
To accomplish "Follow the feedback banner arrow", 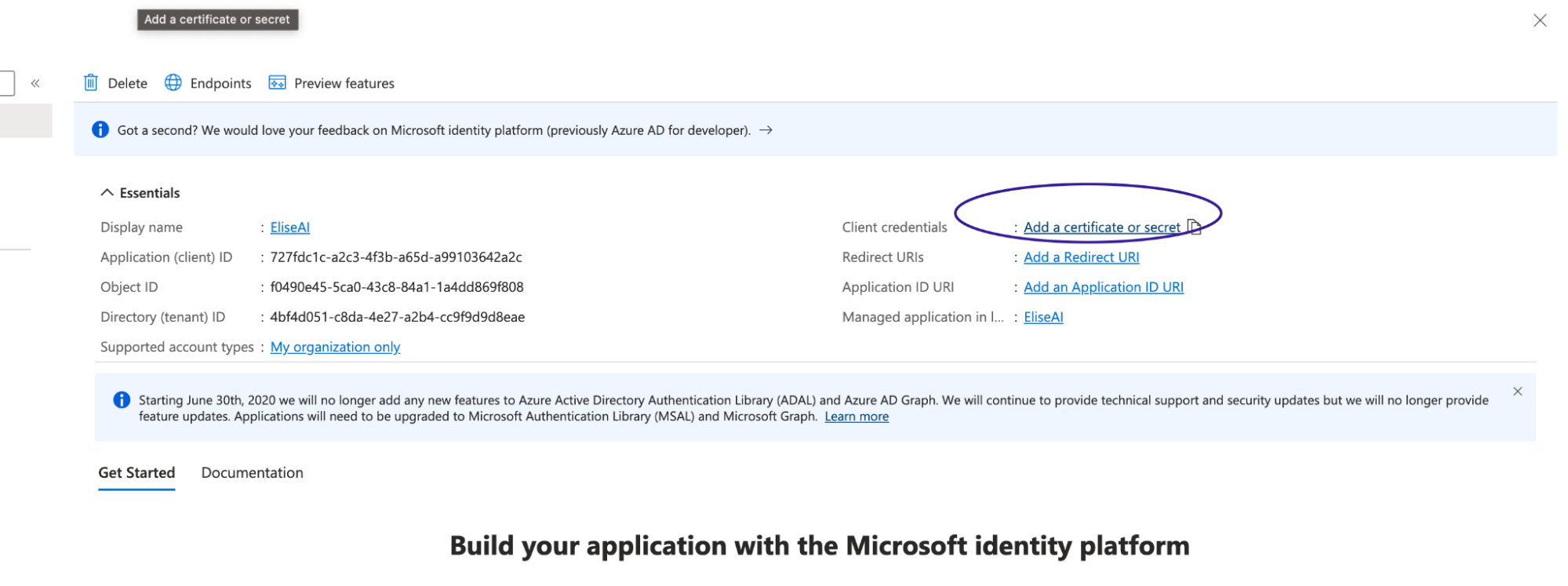I will pos(766,130).
